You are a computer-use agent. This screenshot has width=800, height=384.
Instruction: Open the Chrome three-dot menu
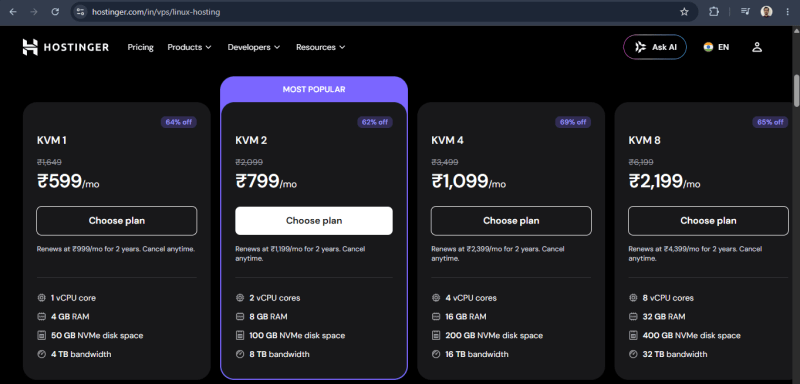pyautogui.click(x=788, y=12)
